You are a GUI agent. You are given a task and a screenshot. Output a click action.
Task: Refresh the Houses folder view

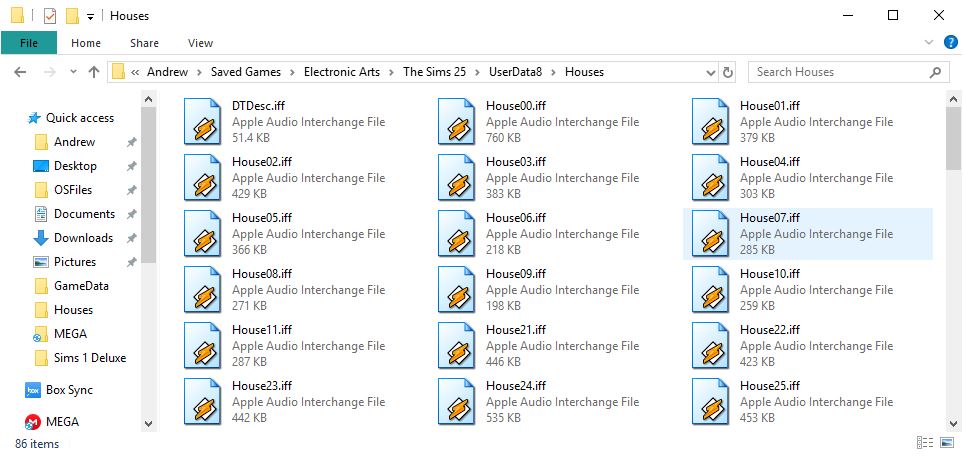click(x=728, y=73)
